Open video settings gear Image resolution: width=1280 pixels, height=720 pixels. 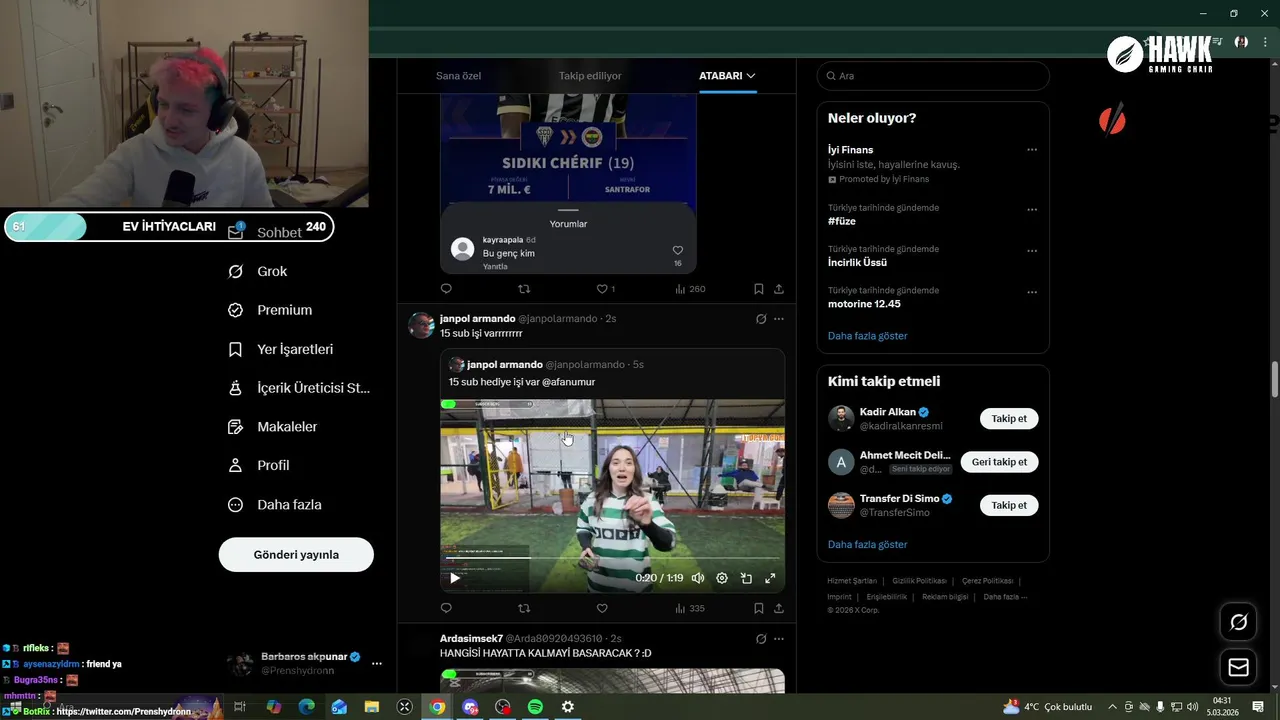click(x=722, y=578)
